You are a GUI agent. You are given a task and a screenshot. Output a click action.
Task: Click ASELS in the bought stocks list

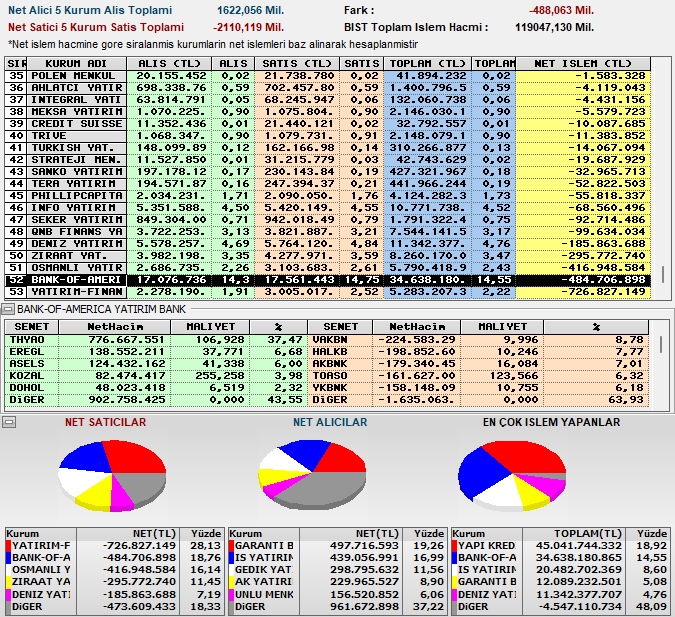coord(27,364)
